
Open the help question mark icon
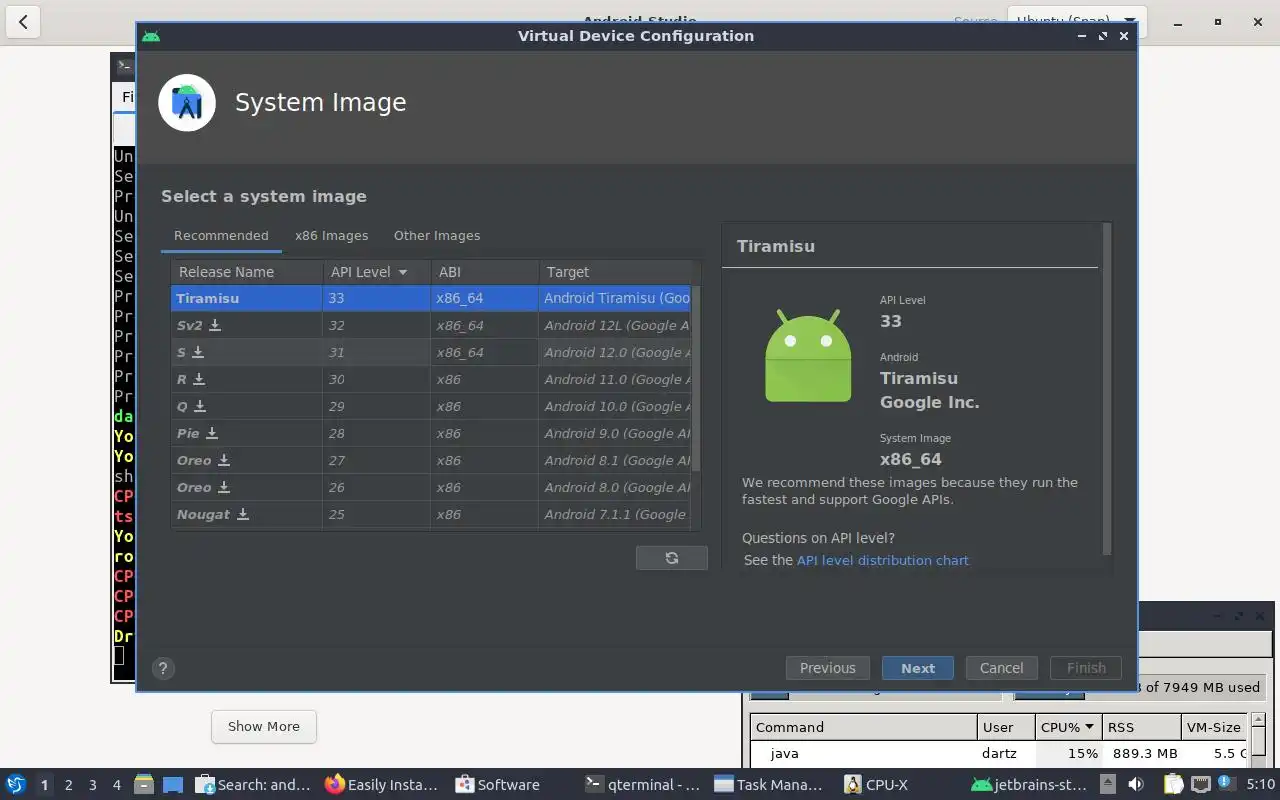[x=163, y=669]
